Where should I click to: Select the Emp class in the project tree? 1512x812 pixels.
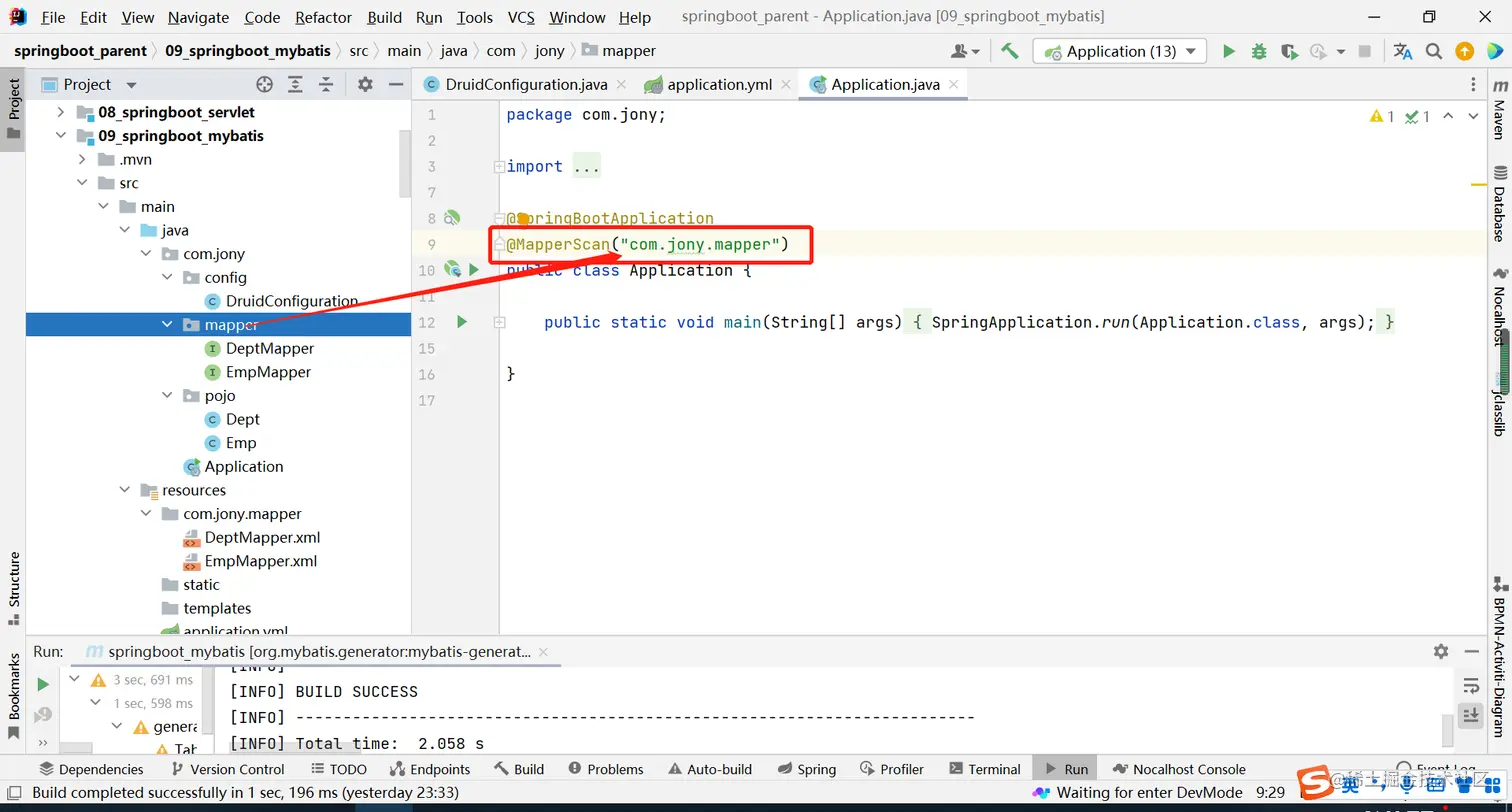(240, 443)
